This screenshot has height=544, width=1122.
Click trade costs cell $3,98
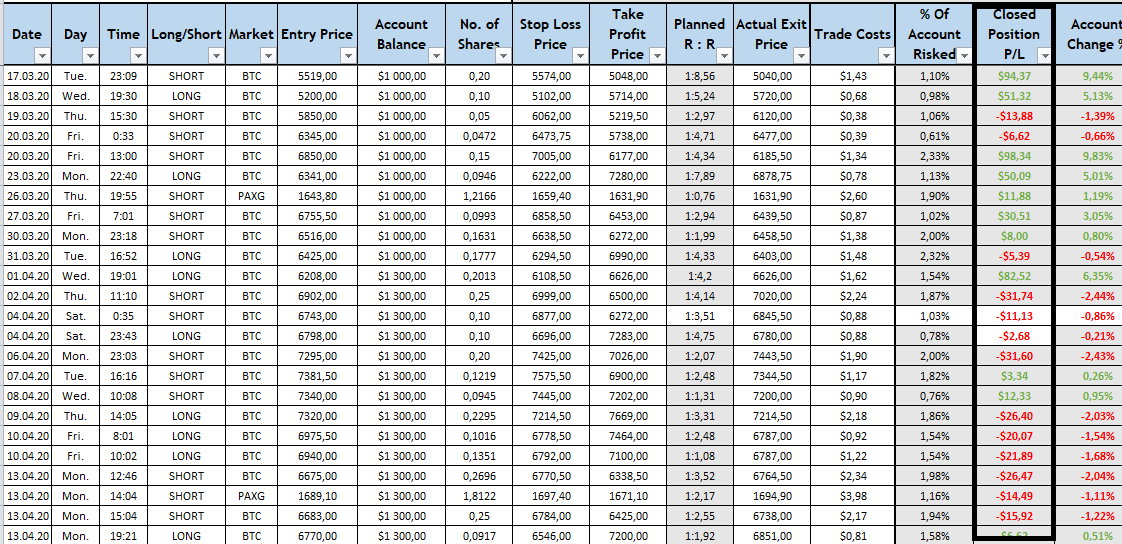click(x=853, y=496)
